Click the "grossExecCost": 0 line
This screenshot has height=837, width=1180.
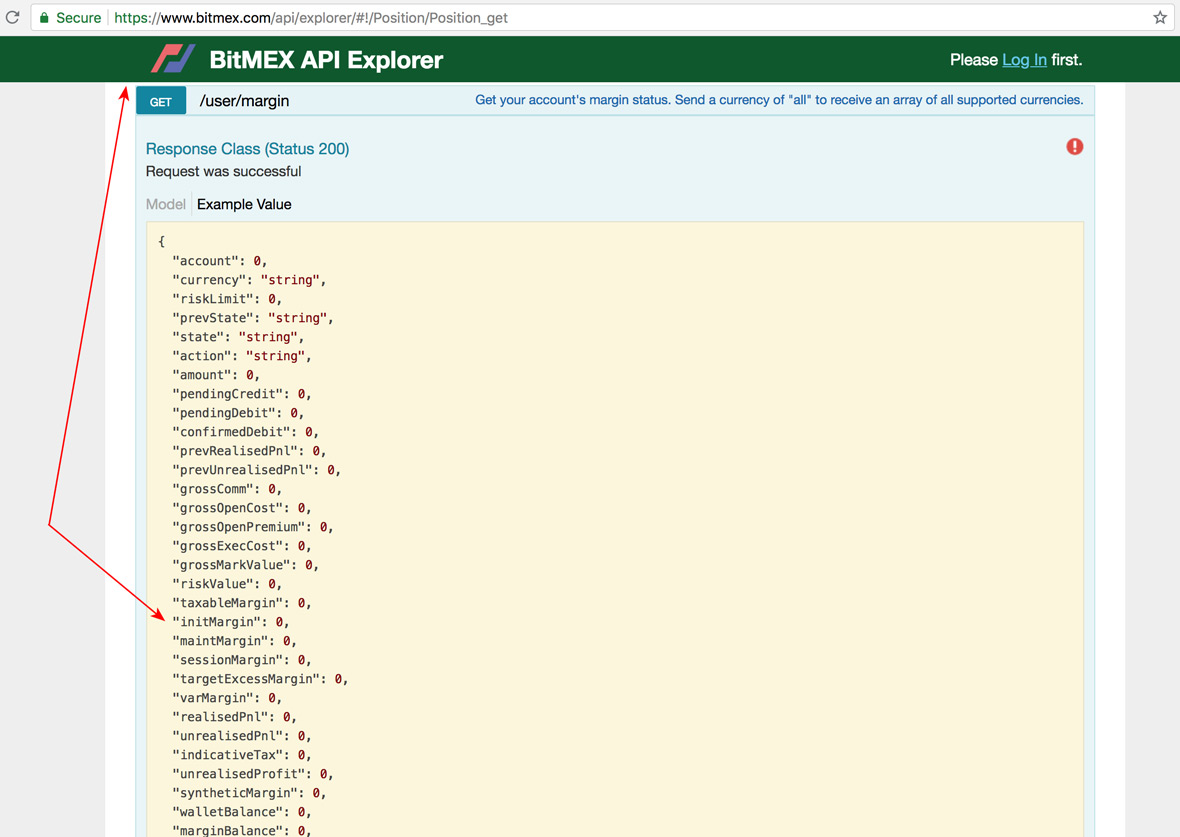[x=242, y=546]
